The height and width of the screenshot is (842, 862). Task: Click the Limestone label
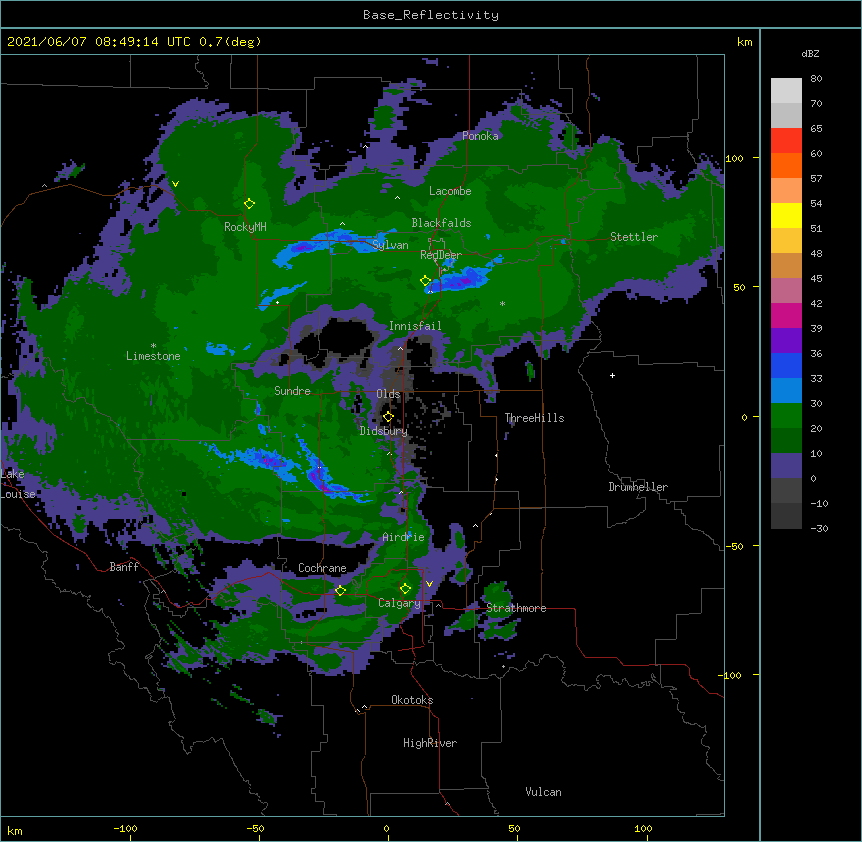(153, 356)
